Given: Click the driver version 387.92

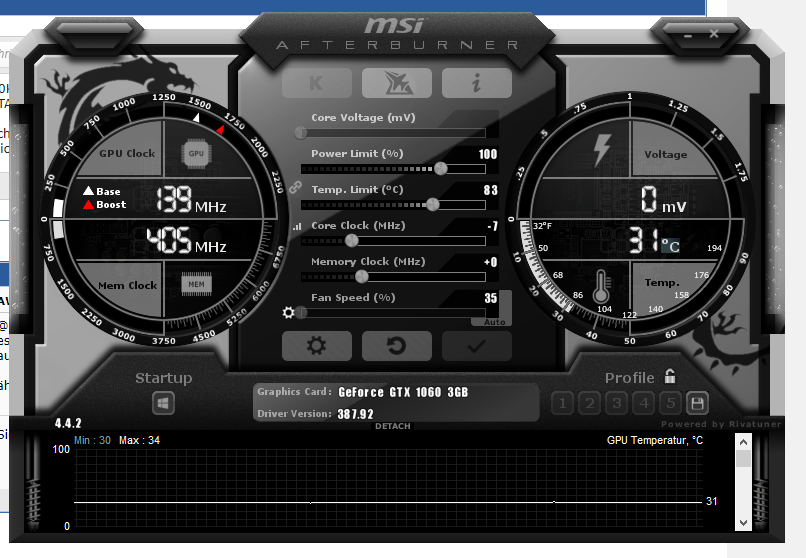Looking at the screenshot, I should pyautogui.click(x=355, y=414).
